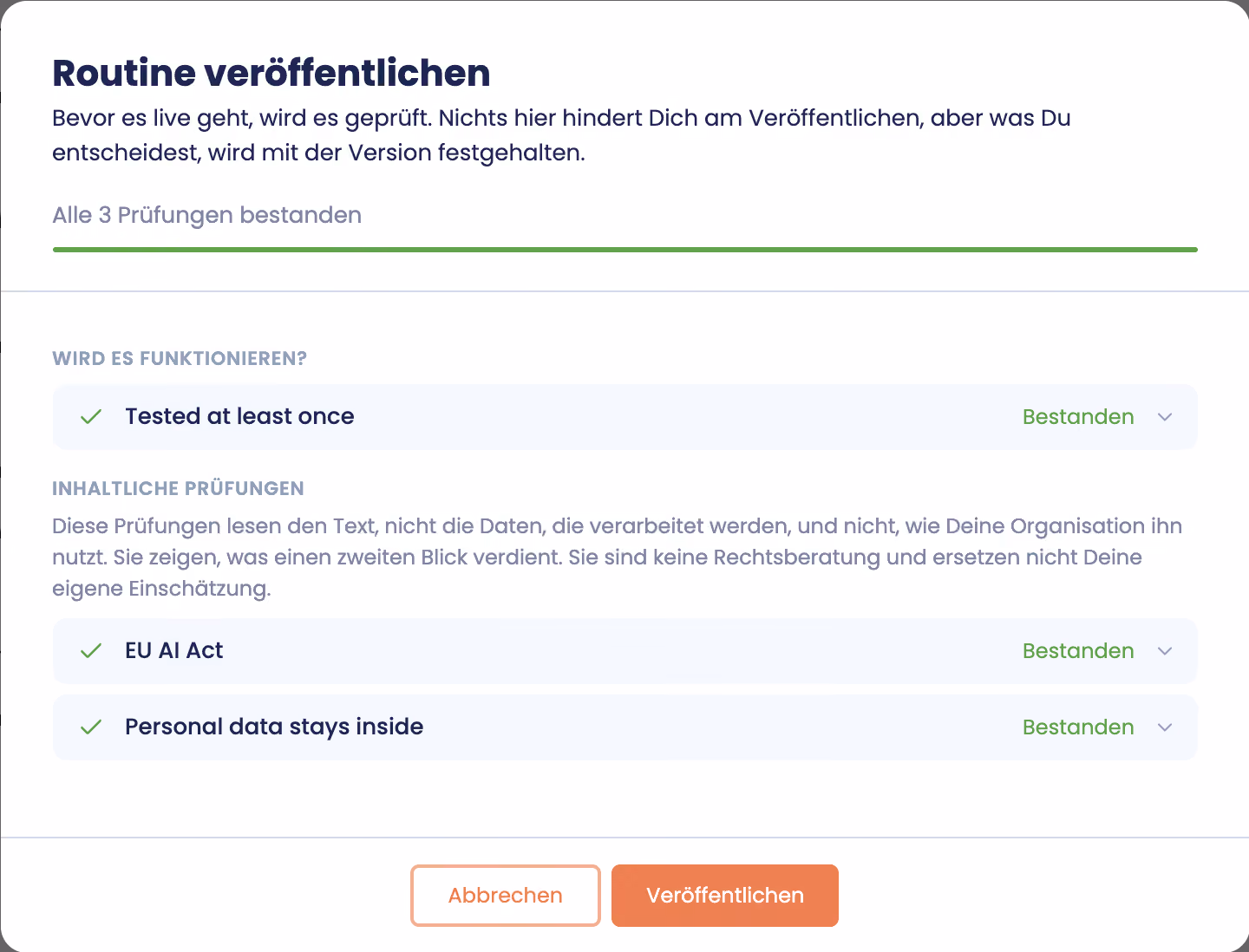This screenshot has height=952, width=1249.
Task: Click the checkmark icon beside EU AI Act
Action: point(91,651)
